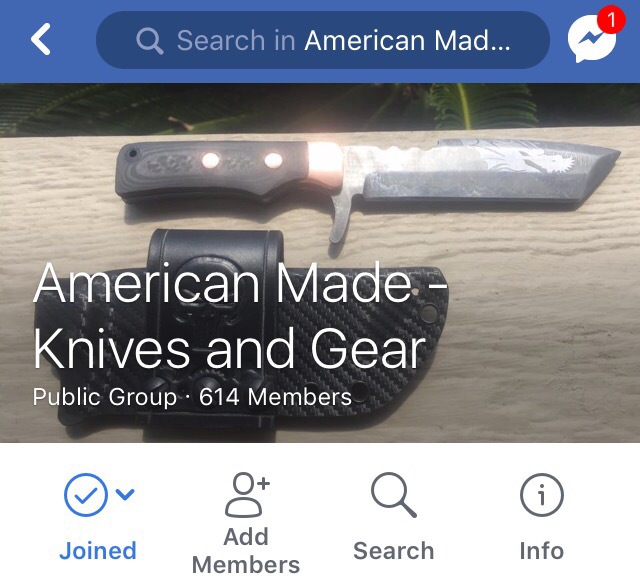
Task: Open Messenger chat icon
Action: 591,39
